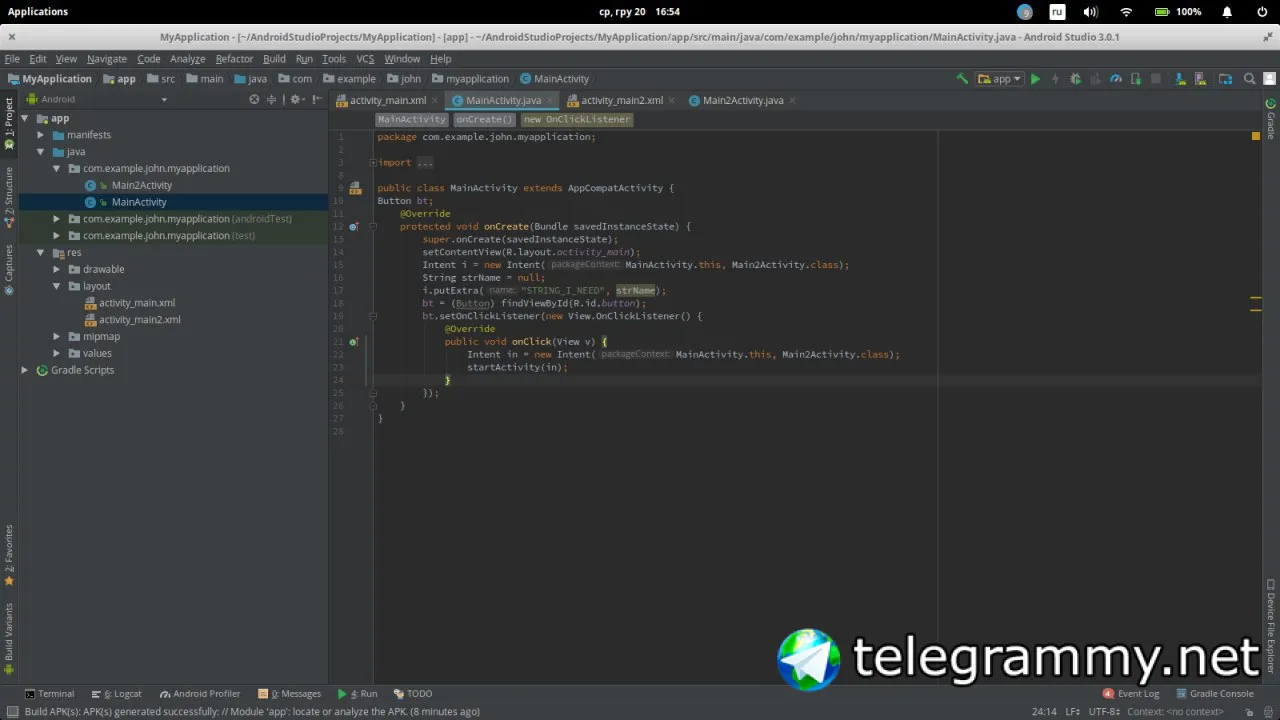Screen dimensions: 1280x720
Task: Click the sound volume icon in system tray
Action: point(1090,12)
